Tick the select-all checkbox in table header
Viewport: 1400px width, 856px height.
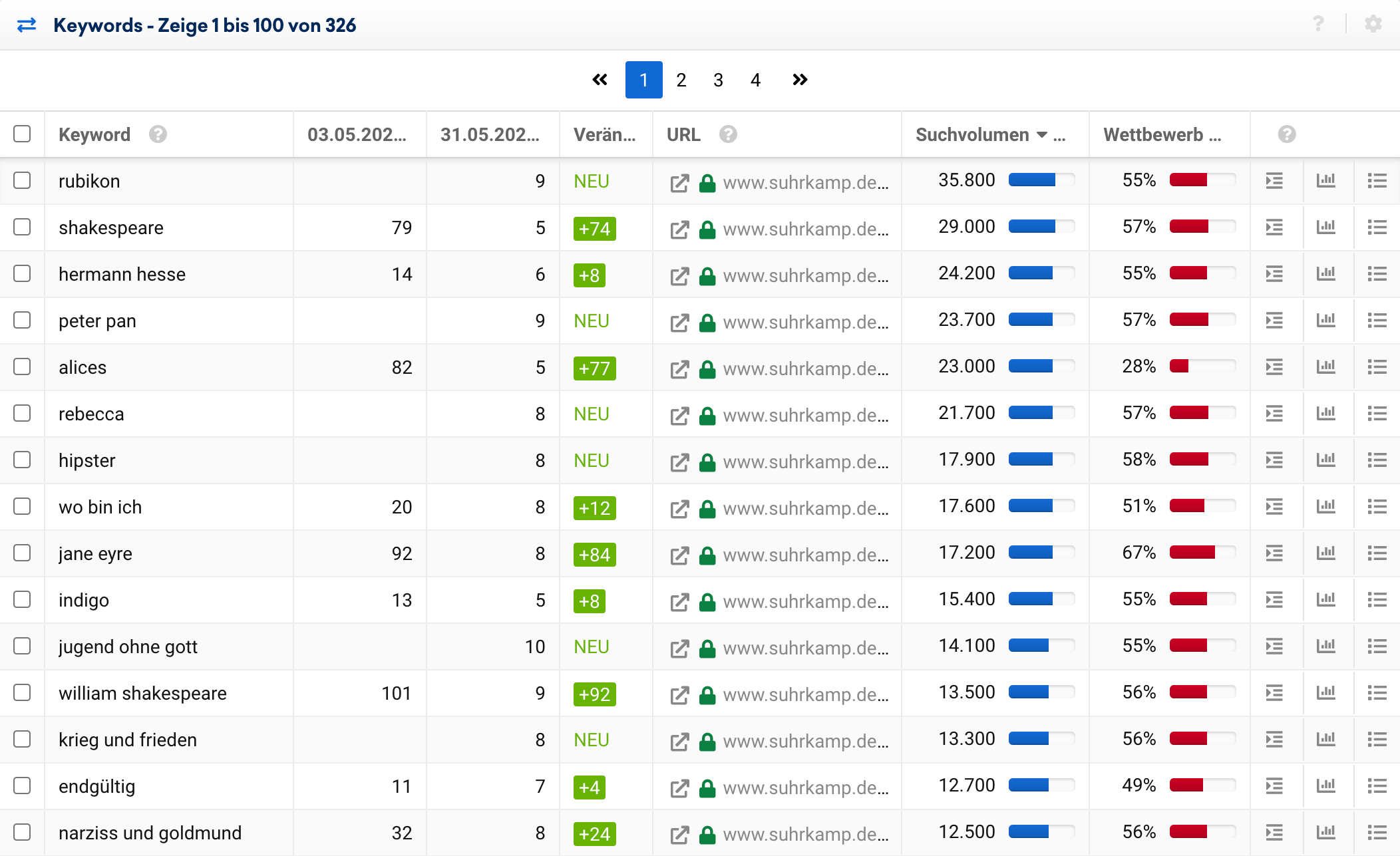22,134
